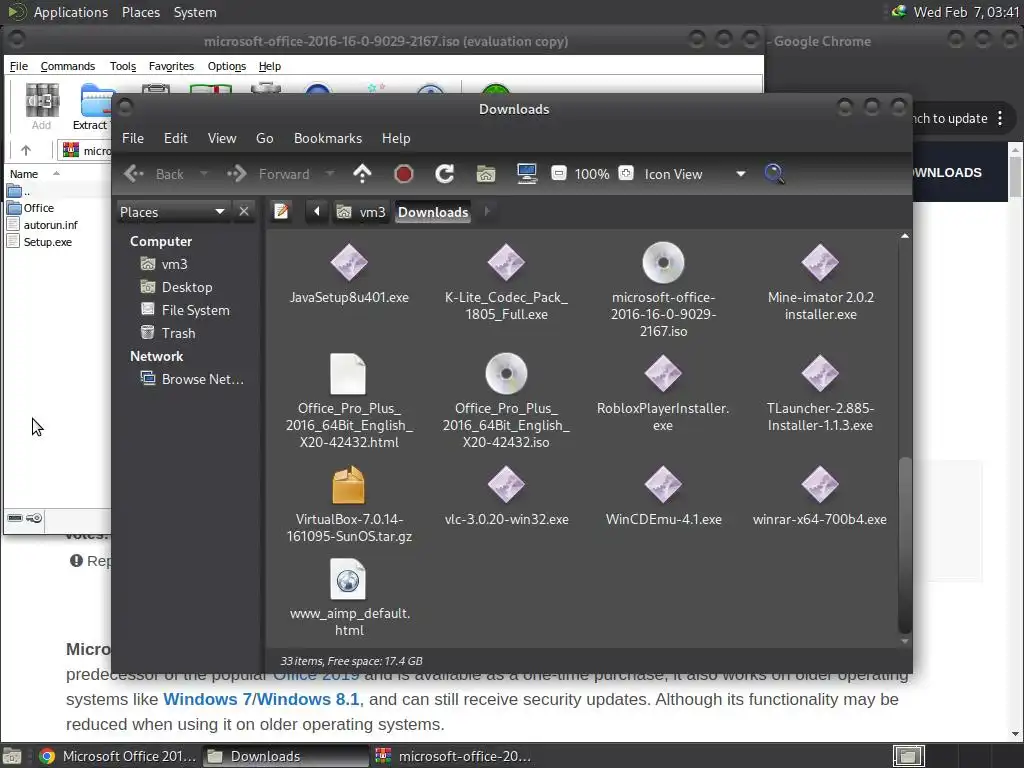Open the Edit menu in the Downloads window

coord(176,138)
